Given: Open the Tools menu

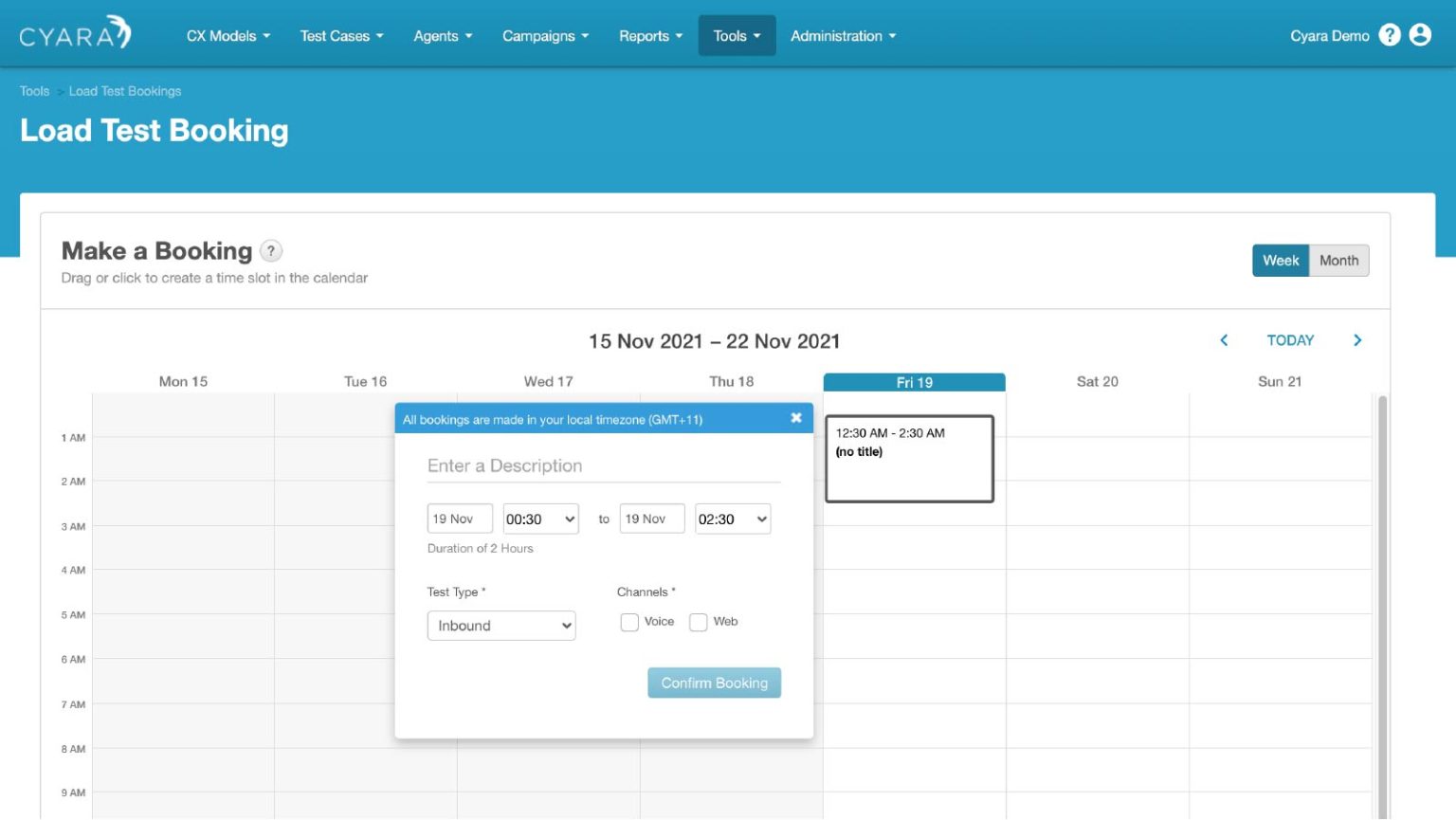Looking at the screenshot, I should (737, 35).
